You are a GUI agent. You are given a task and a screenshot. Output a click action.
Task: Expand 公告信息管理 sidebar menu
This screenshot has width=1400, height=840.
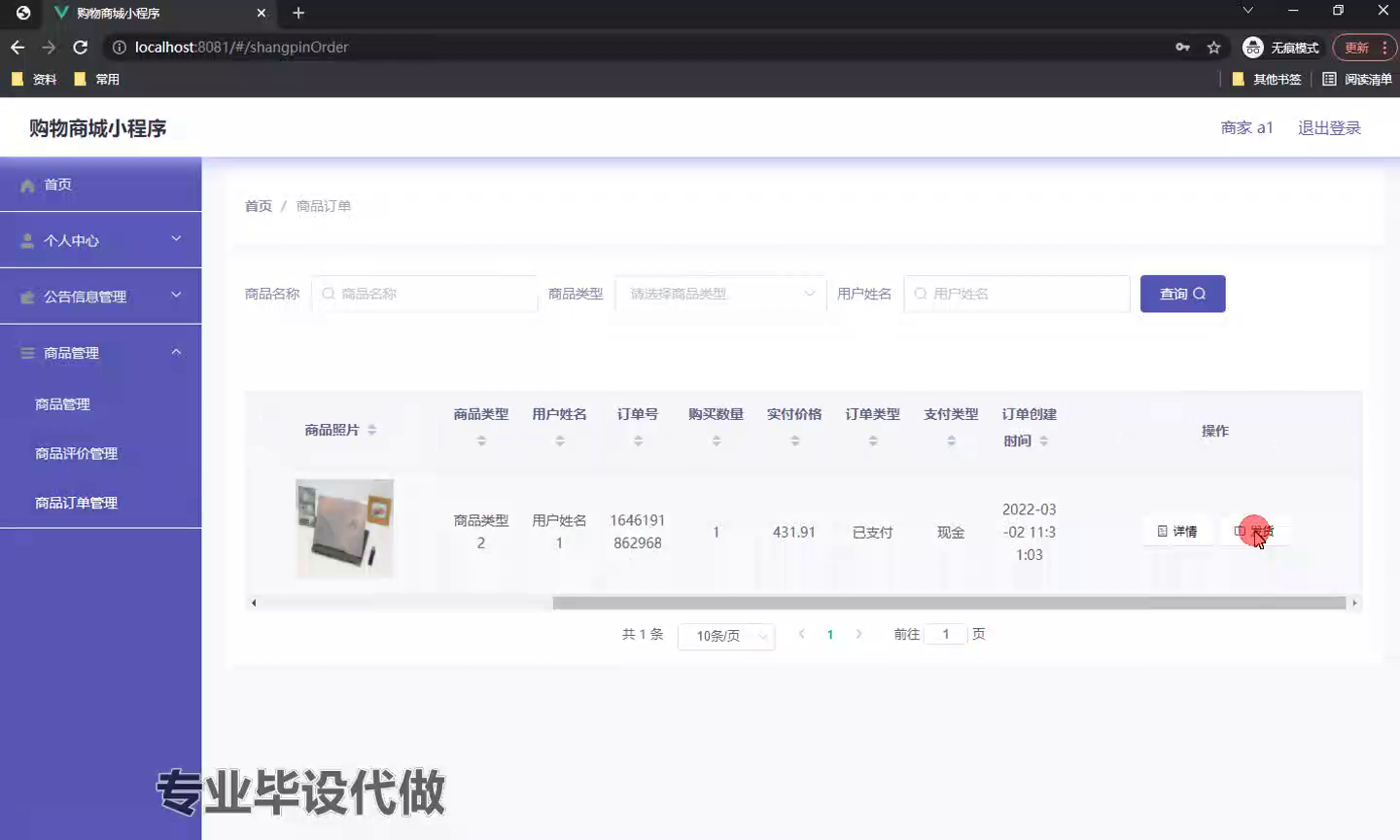[x=101, y=297]
